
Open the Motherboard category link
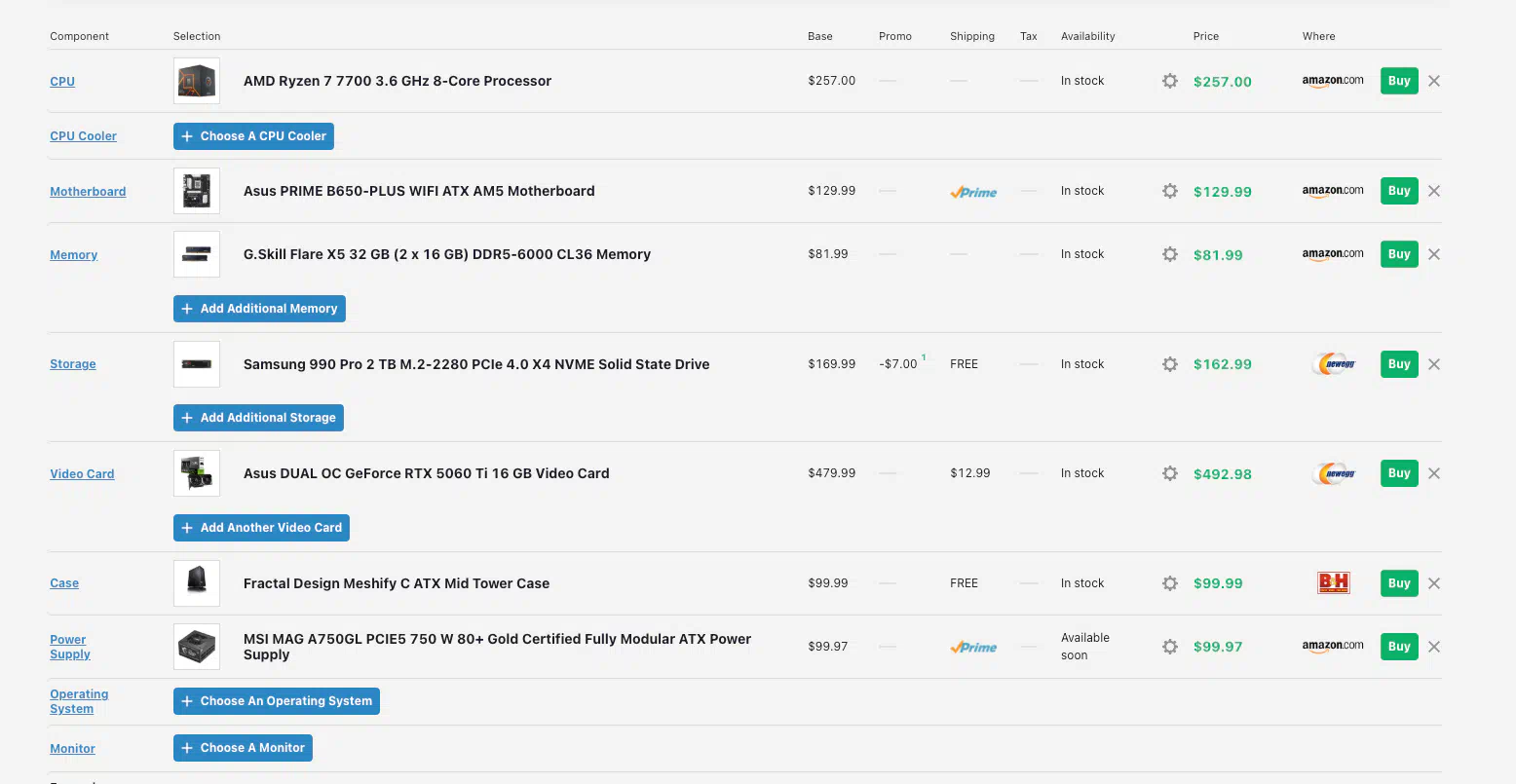(x=88, y=192)
